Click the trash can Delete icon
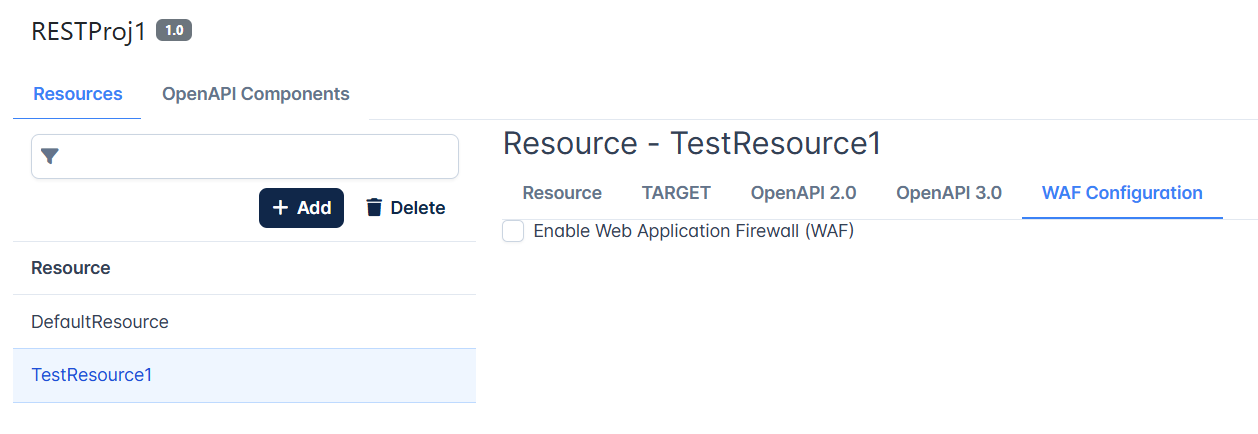This screenshot has height=434, width=1258. coord(374,208)
